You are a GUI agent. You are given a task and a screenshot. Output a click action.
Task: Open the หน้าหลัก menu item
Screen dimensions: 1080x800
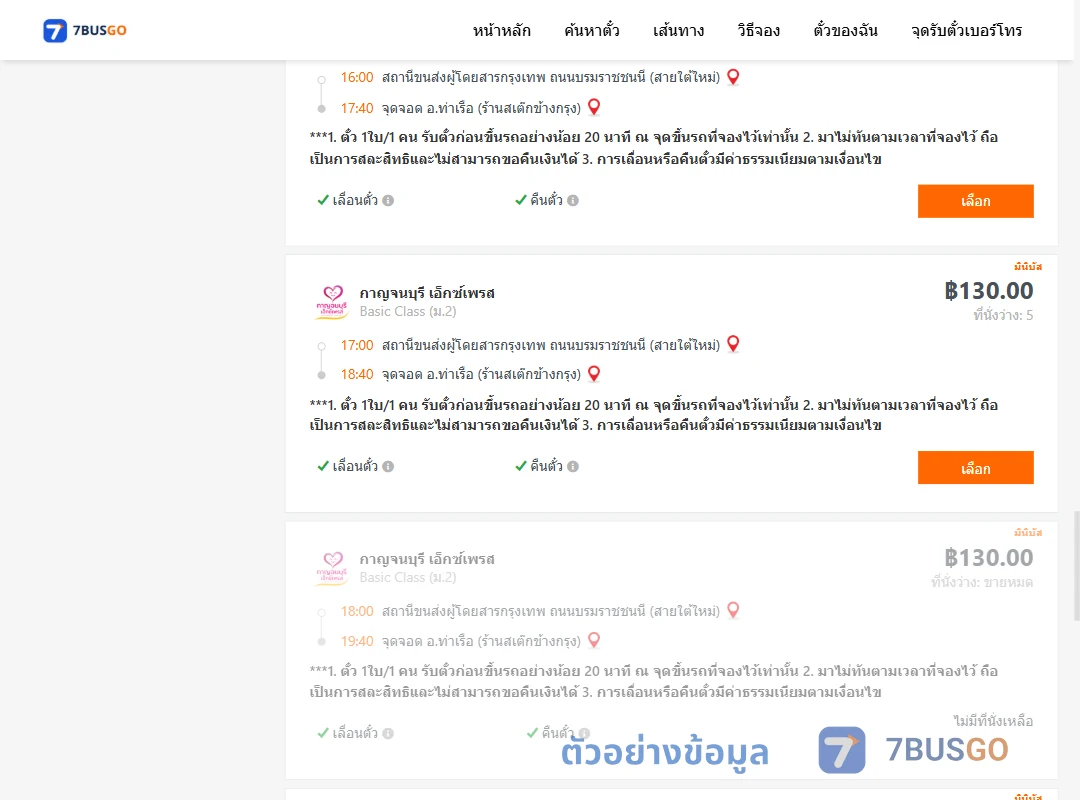pyautogui.click(x=501, y=30)
